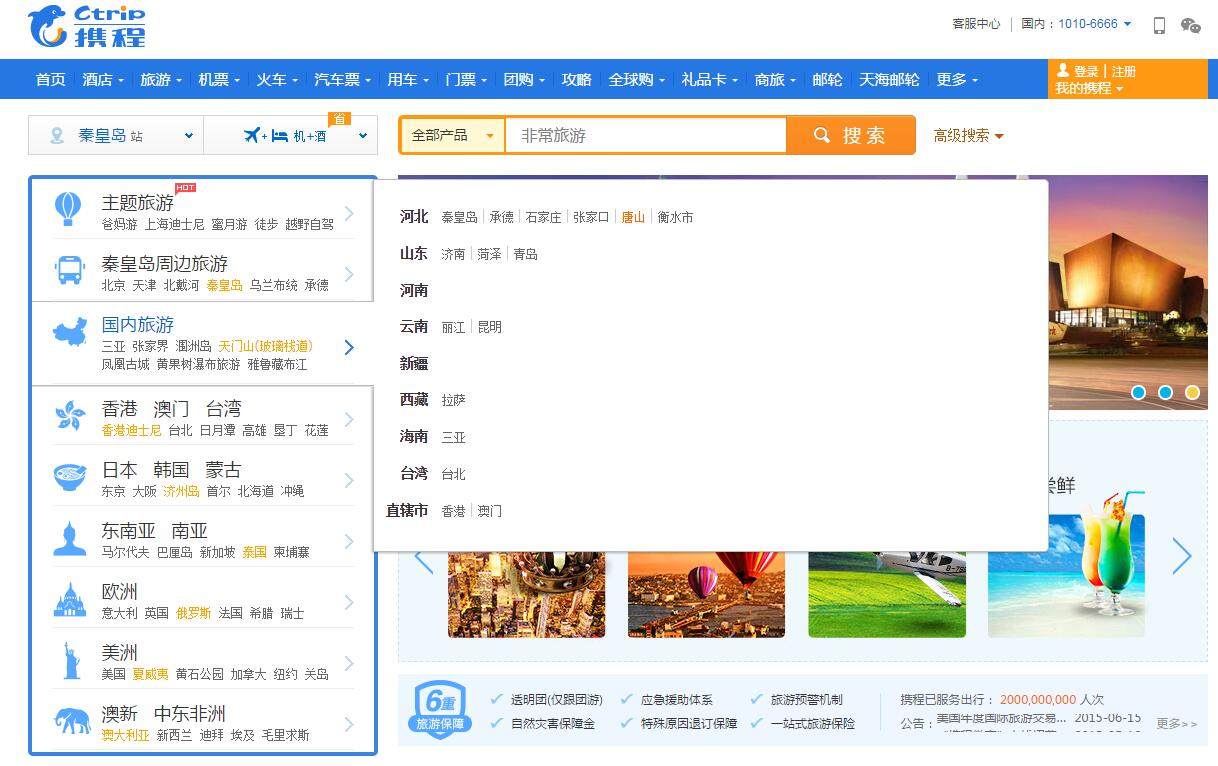Click the noodle bowl icon for 日本 韩国
This screenshot has width=1218, height=766.
tap(70, 478)
